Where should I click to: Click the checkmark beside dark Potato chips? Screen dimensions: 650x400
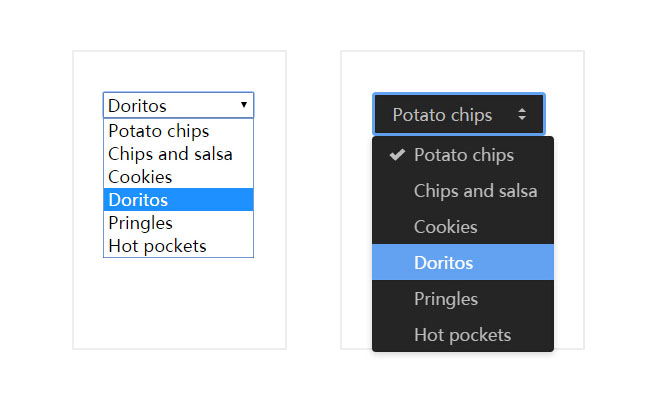397,154
